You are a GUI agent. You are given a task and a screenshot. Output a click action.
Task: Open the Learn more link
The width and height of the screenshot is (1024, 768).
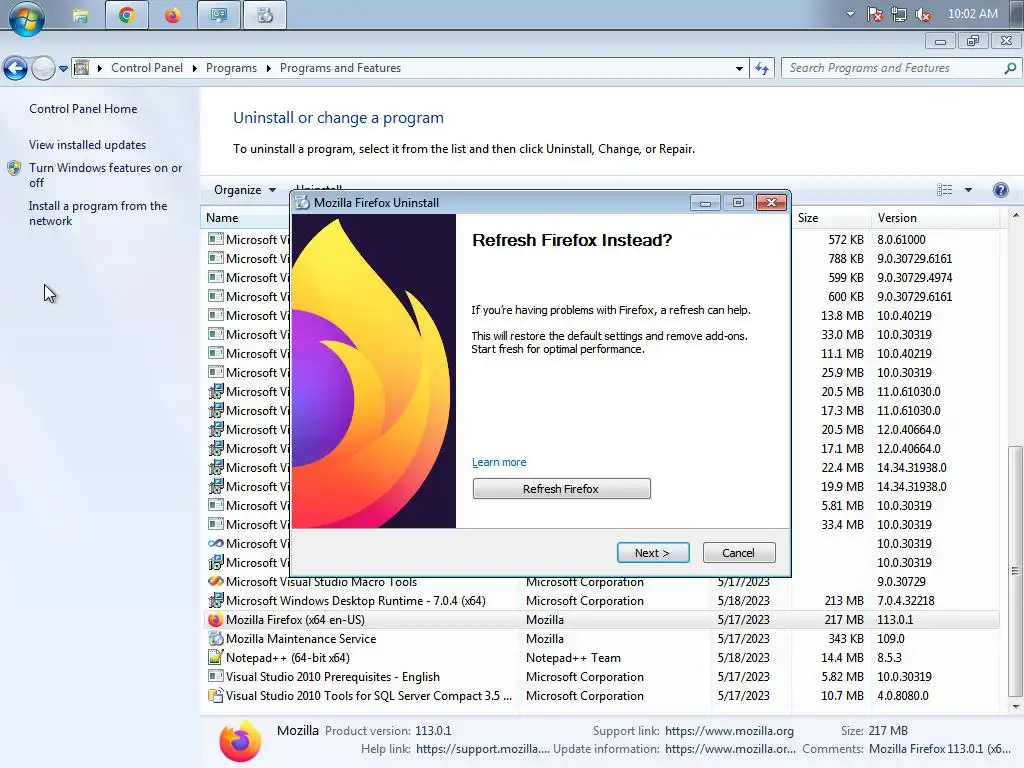click(499, 462)
